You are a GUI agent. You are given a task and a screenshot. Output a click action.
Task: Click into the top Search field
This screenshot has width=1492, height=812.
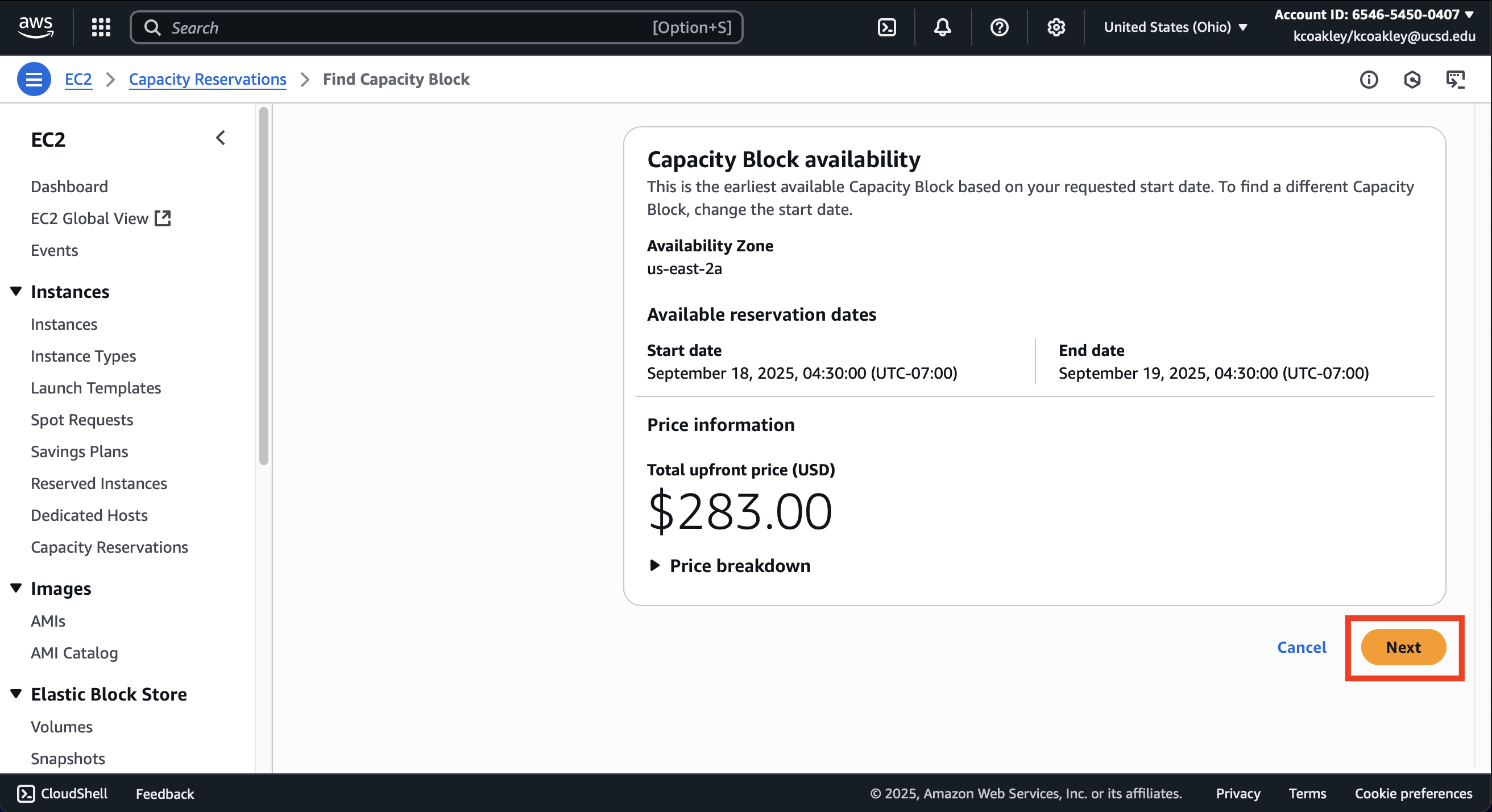(x=405, y=27)
